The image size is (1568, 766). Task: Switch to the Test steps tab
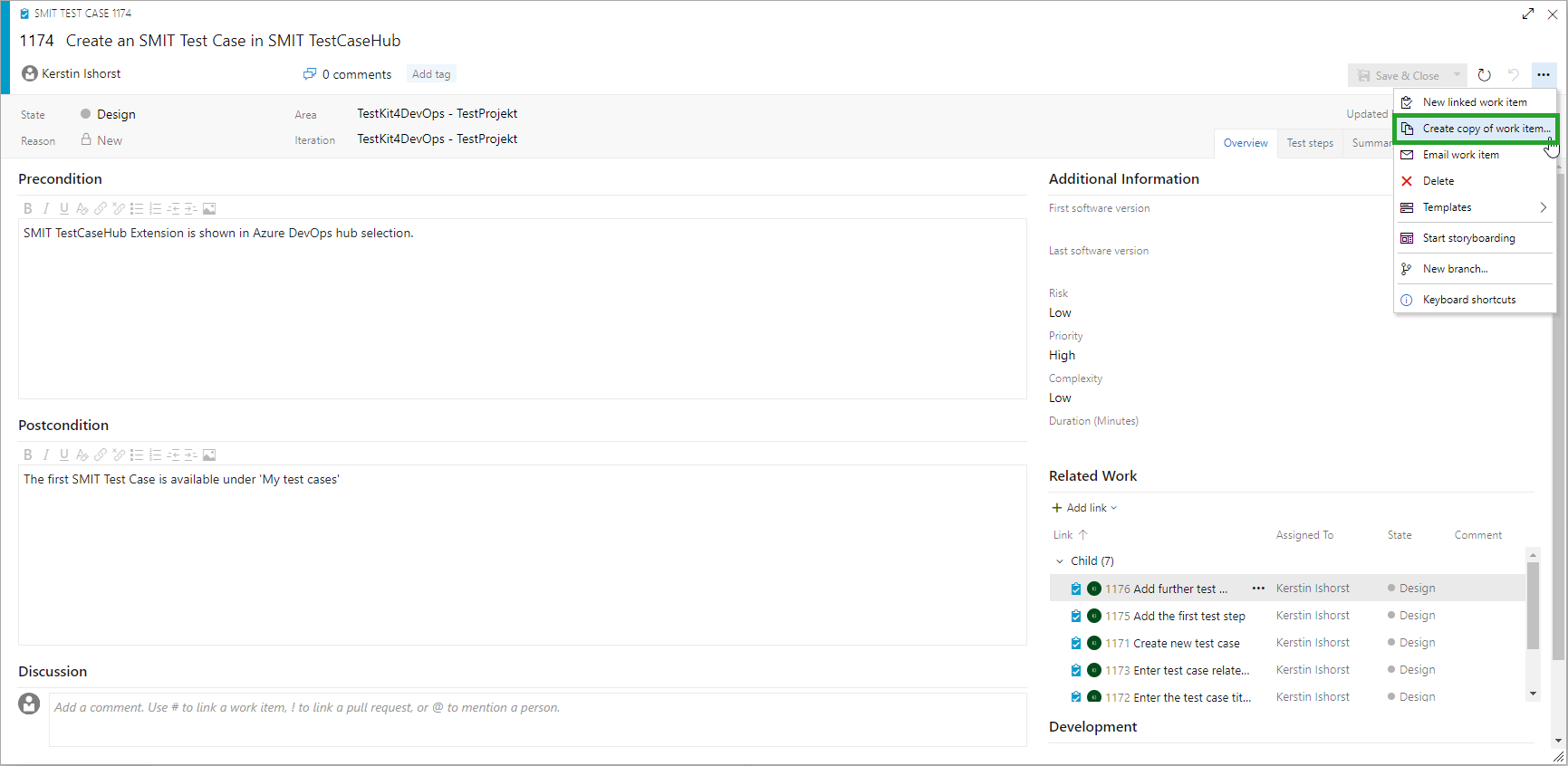point(1310,143)
